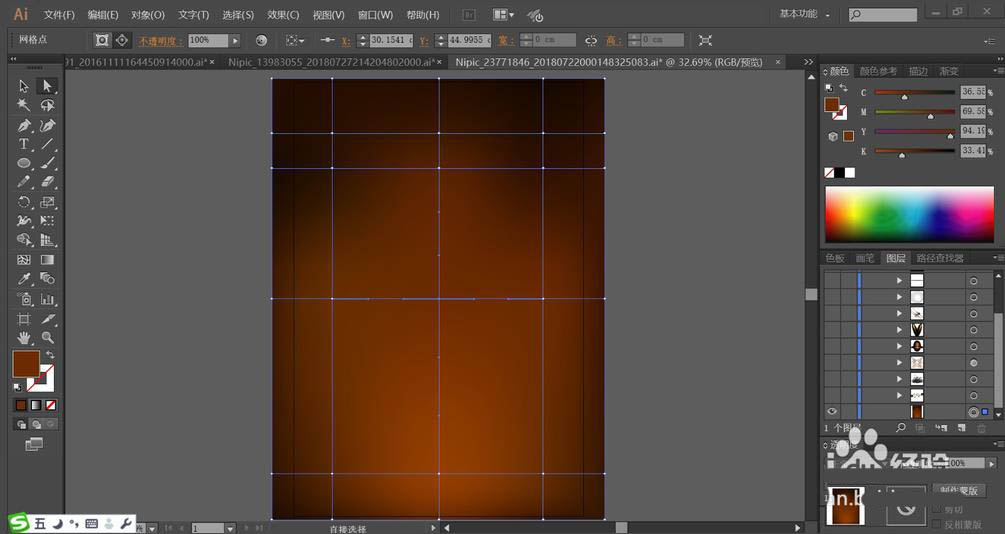This screenshot has width=1005, height=534.
Task: Select the Direct Selection tool
Action: 47,85
